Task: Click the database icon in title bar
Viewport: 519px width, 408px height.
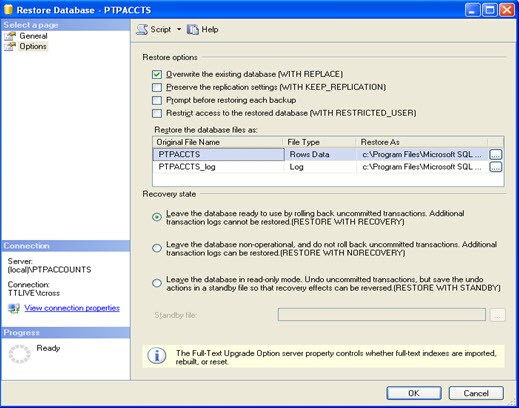Action: (8, 10)
